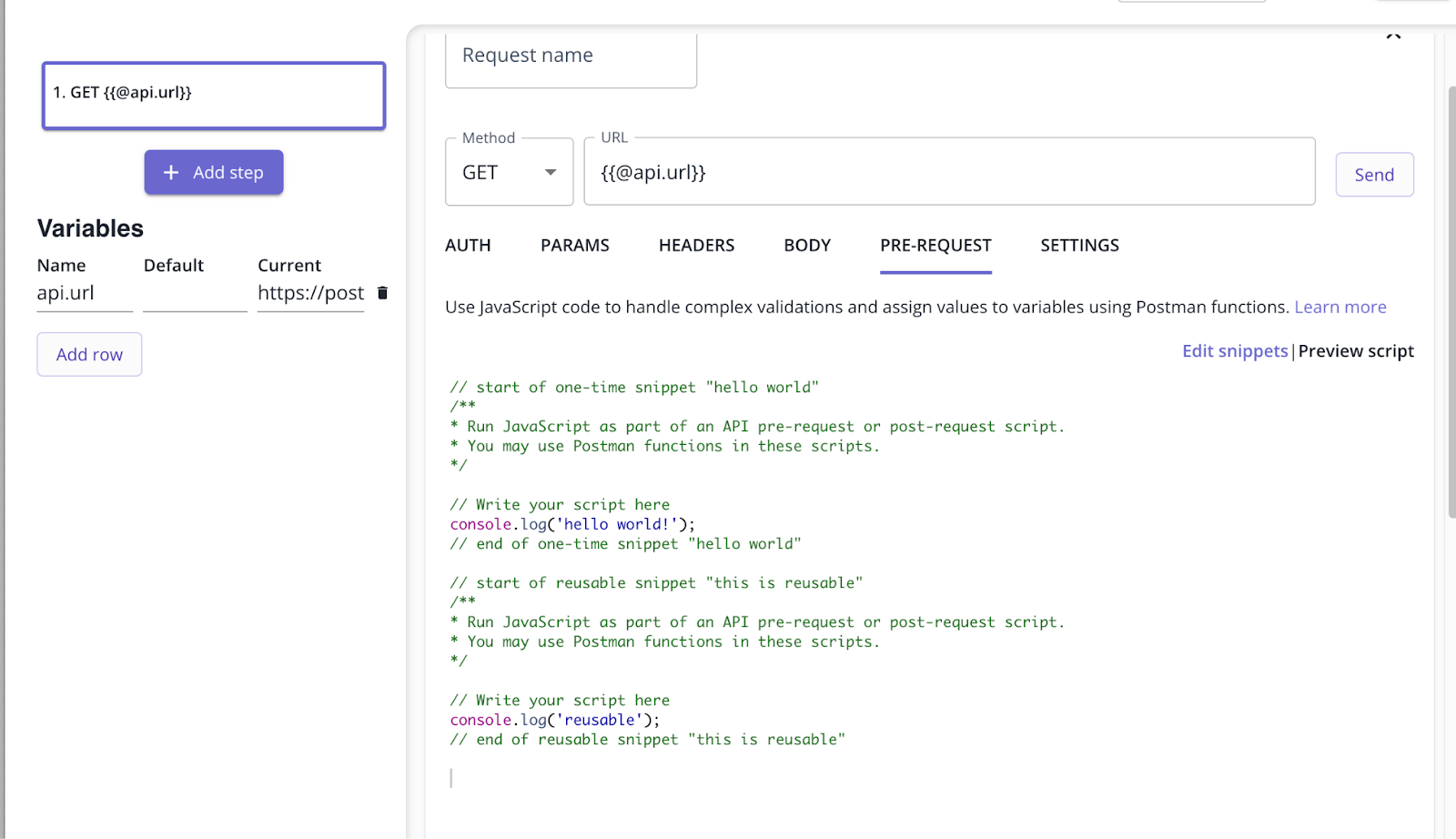Edit the variable name api.url field
This screenshot has width=1456, height=839.
point(84,294)
